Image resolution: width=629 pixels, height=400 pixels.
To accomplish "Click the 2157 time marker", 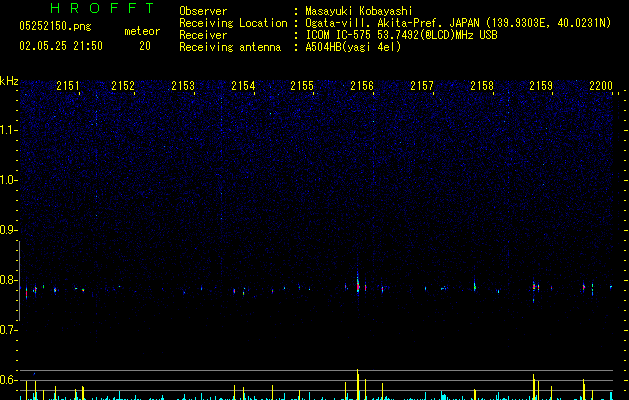I will 422,85.
